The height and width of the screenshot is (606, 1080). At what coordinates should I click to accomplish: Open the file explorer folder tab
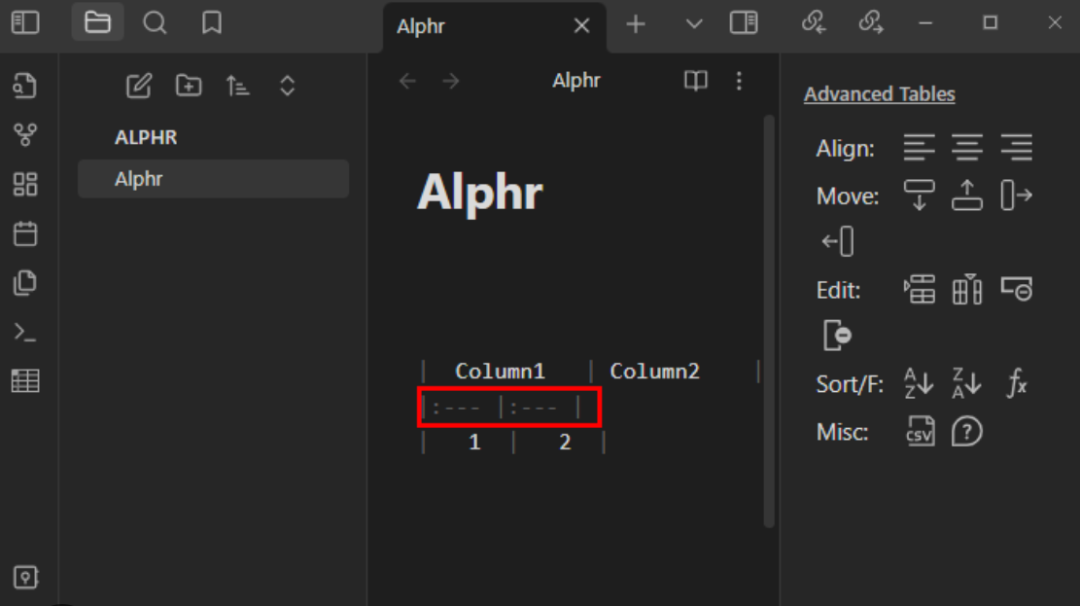97,23
